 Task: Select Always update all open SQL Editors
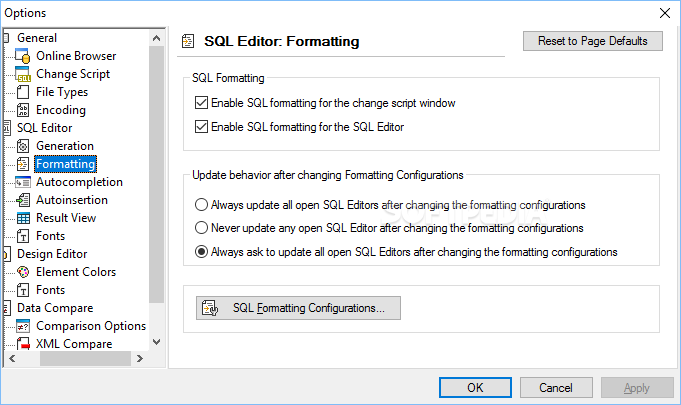click(x=201, y=204)
